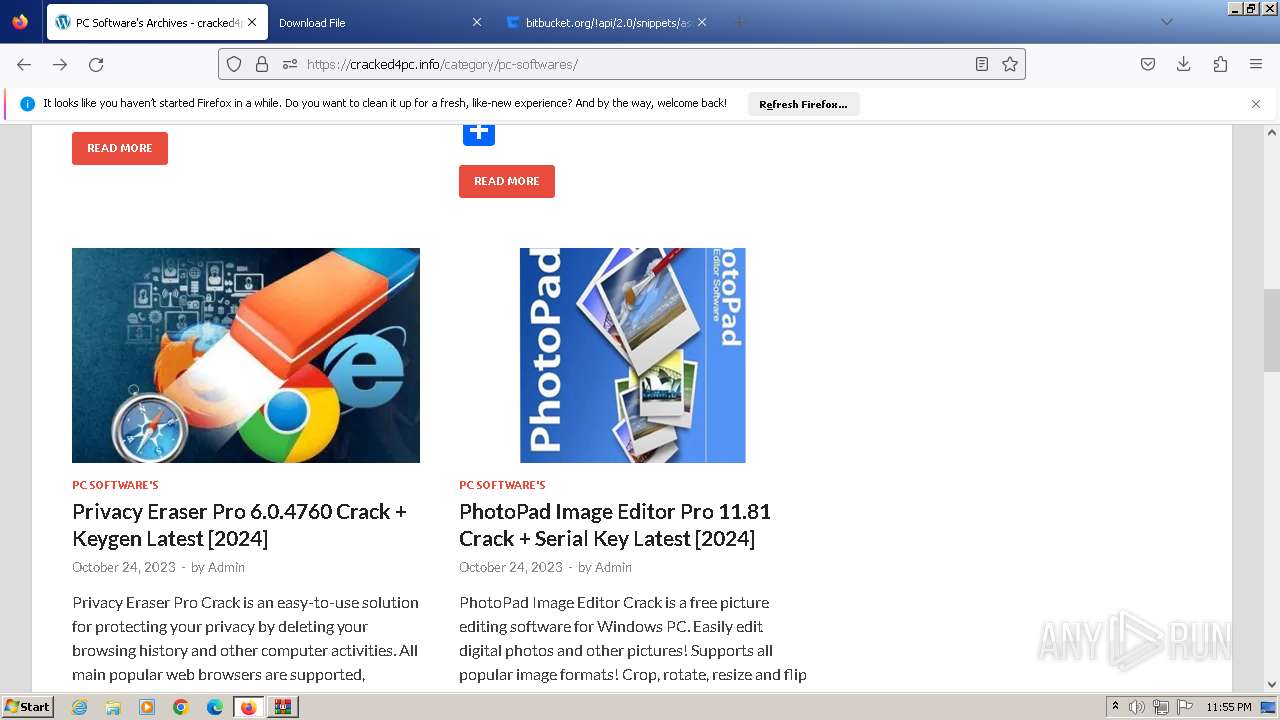The width and height of the screenshot is (1280, 720).
Task: Select Firefox taskbar button
Action: (x=249, y=707)
